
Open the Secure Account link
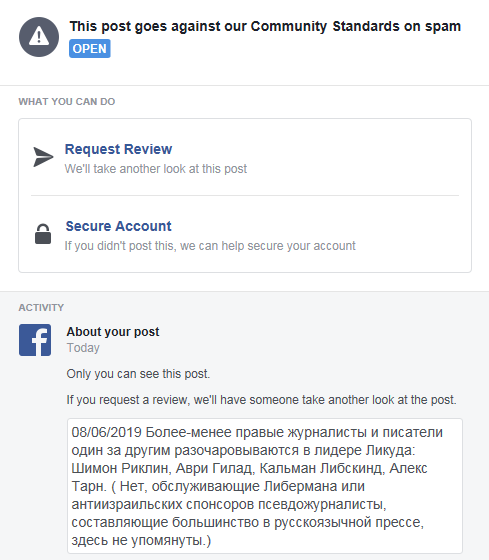(119, 226)
